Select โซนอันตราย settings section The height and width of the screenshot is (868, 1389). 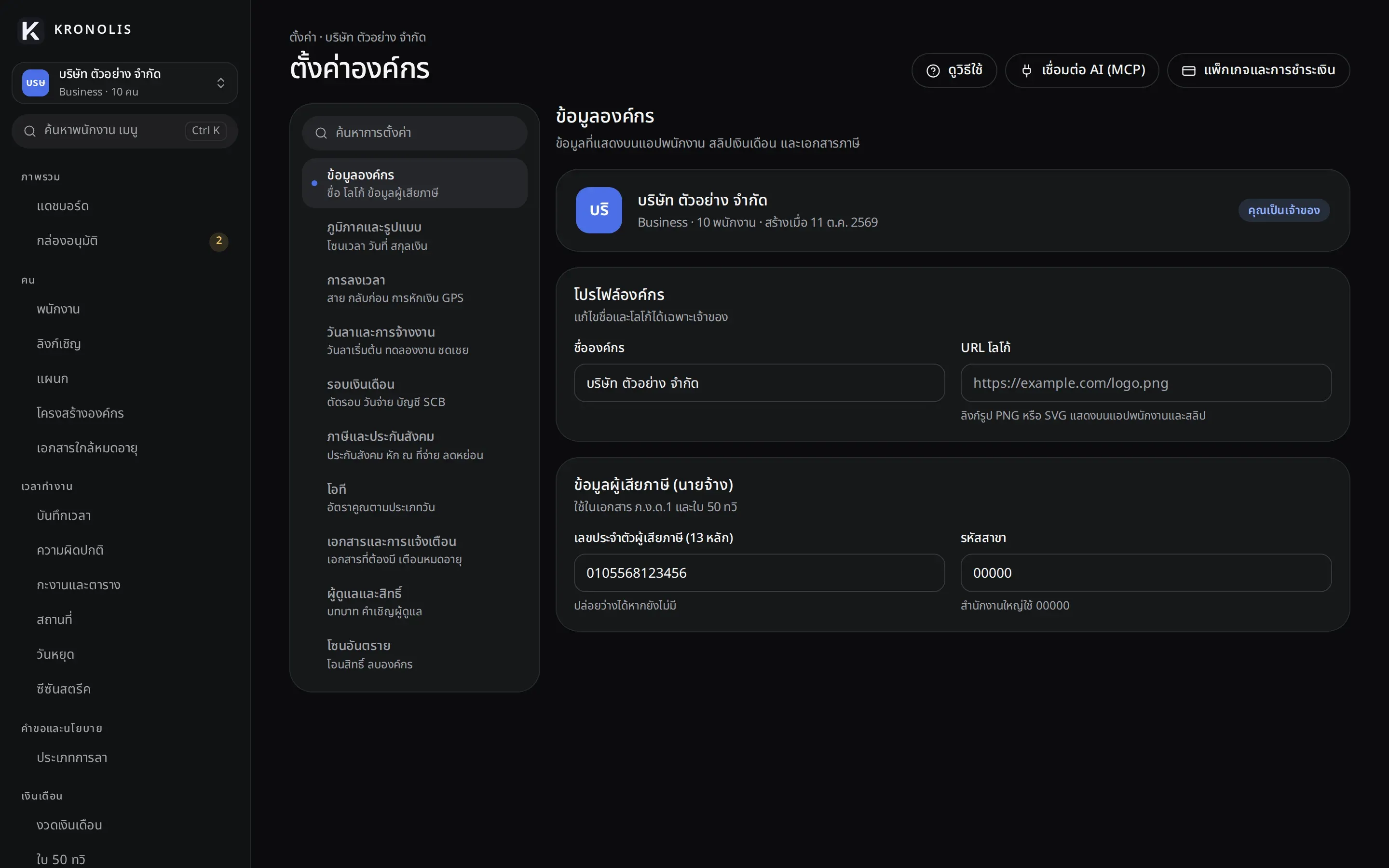[414, 654]
